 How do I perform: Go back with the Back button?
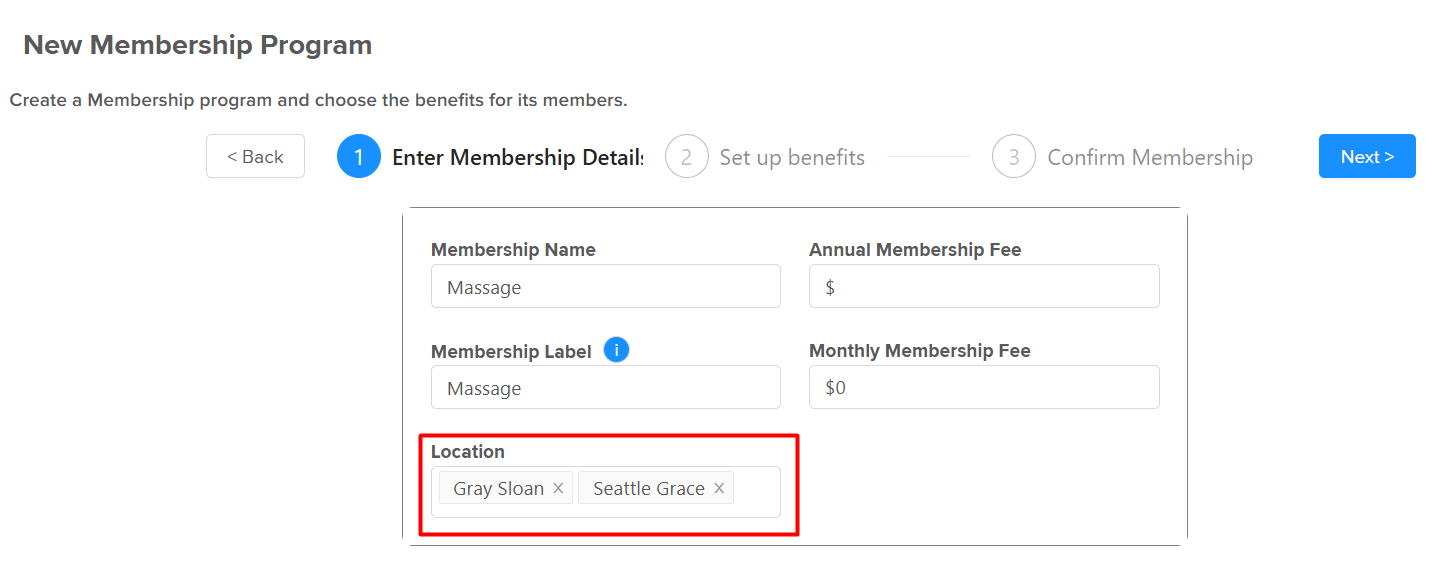pos(255,156)
